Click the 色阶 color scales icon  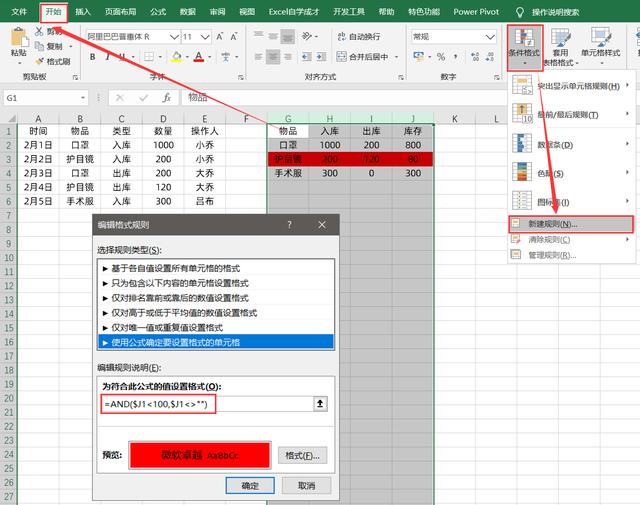(x=523, y=172)
